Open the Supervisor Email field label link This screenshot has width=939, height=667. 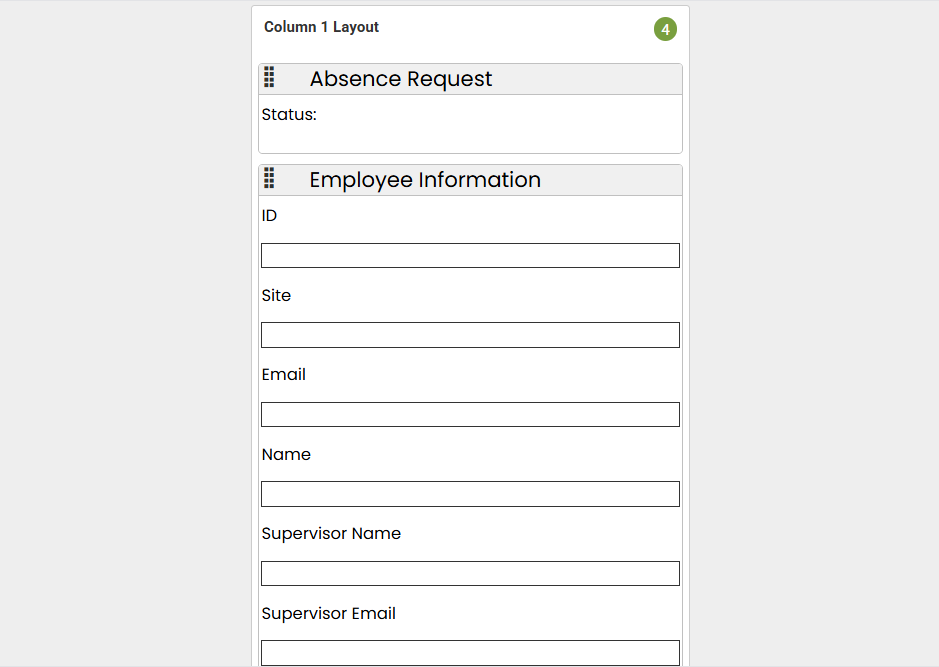pyautogui.click(x=328, y=613)
